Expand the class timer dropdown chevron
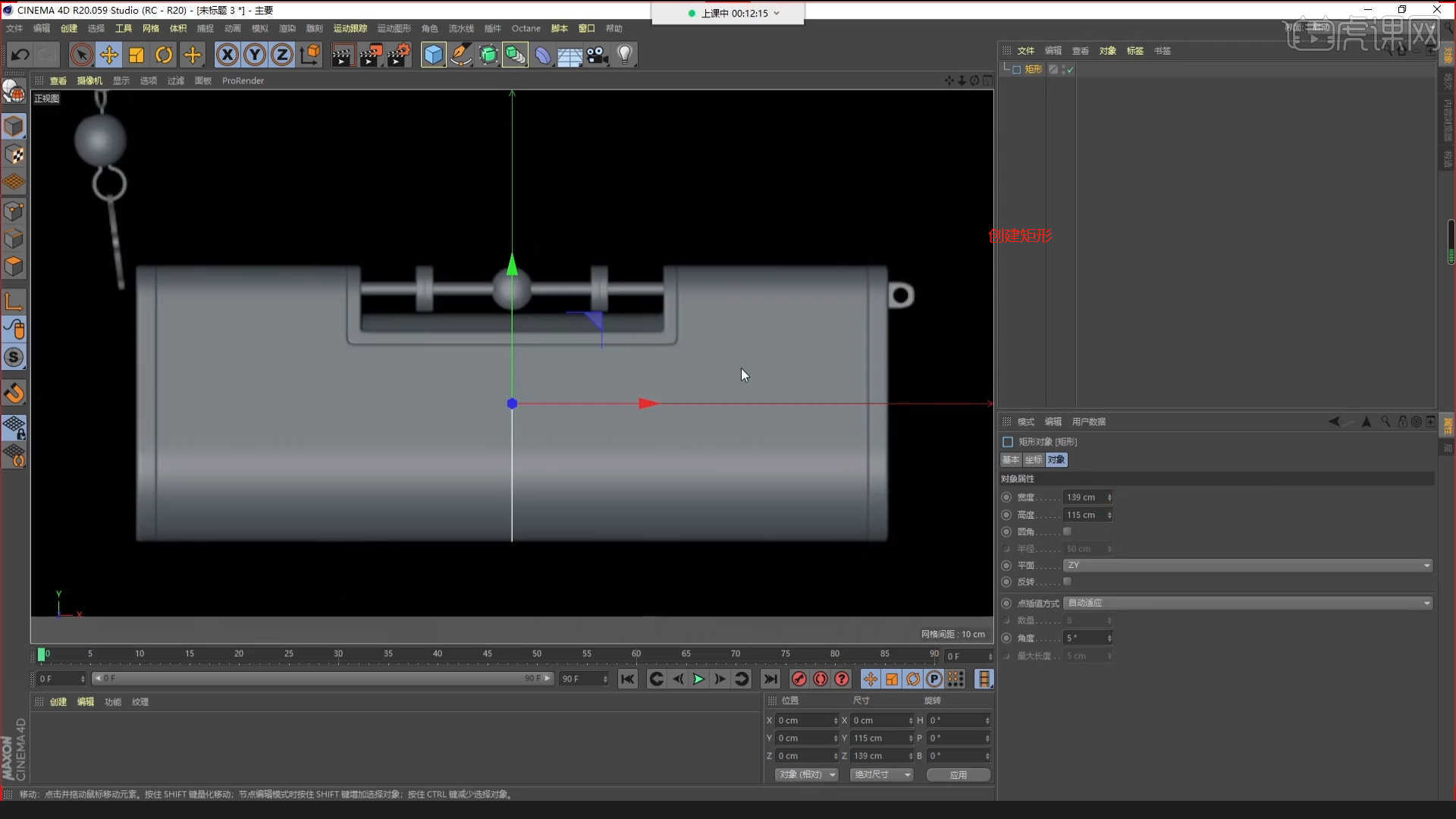The height and width of the screenshot is (819, 1456). point(777,13)
